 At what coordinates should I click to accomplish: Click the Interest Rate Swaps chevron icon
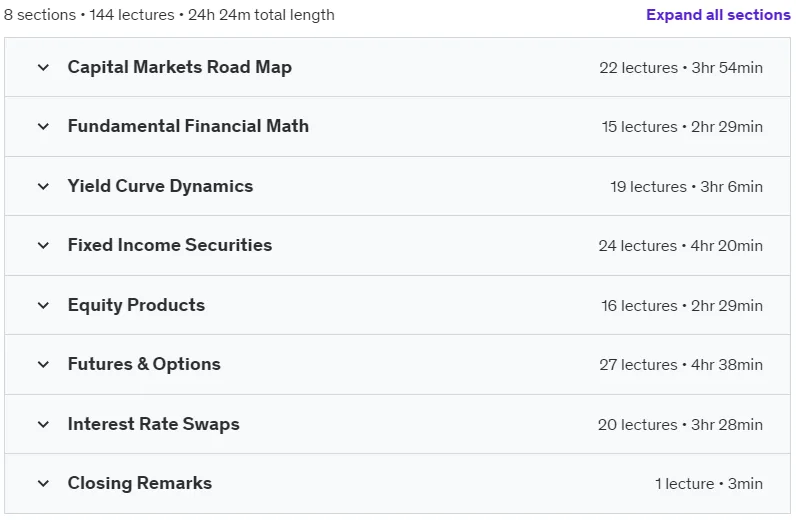point(44,424)
